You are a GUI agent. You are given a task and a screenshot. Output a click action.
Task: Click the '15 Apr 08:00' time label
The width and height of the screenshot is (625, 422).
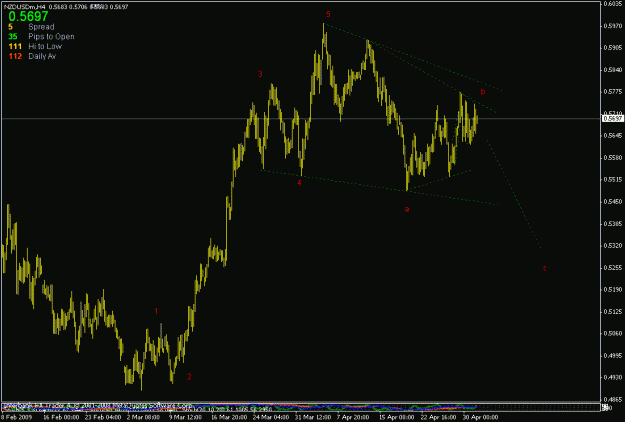click(x=396, y=417)
